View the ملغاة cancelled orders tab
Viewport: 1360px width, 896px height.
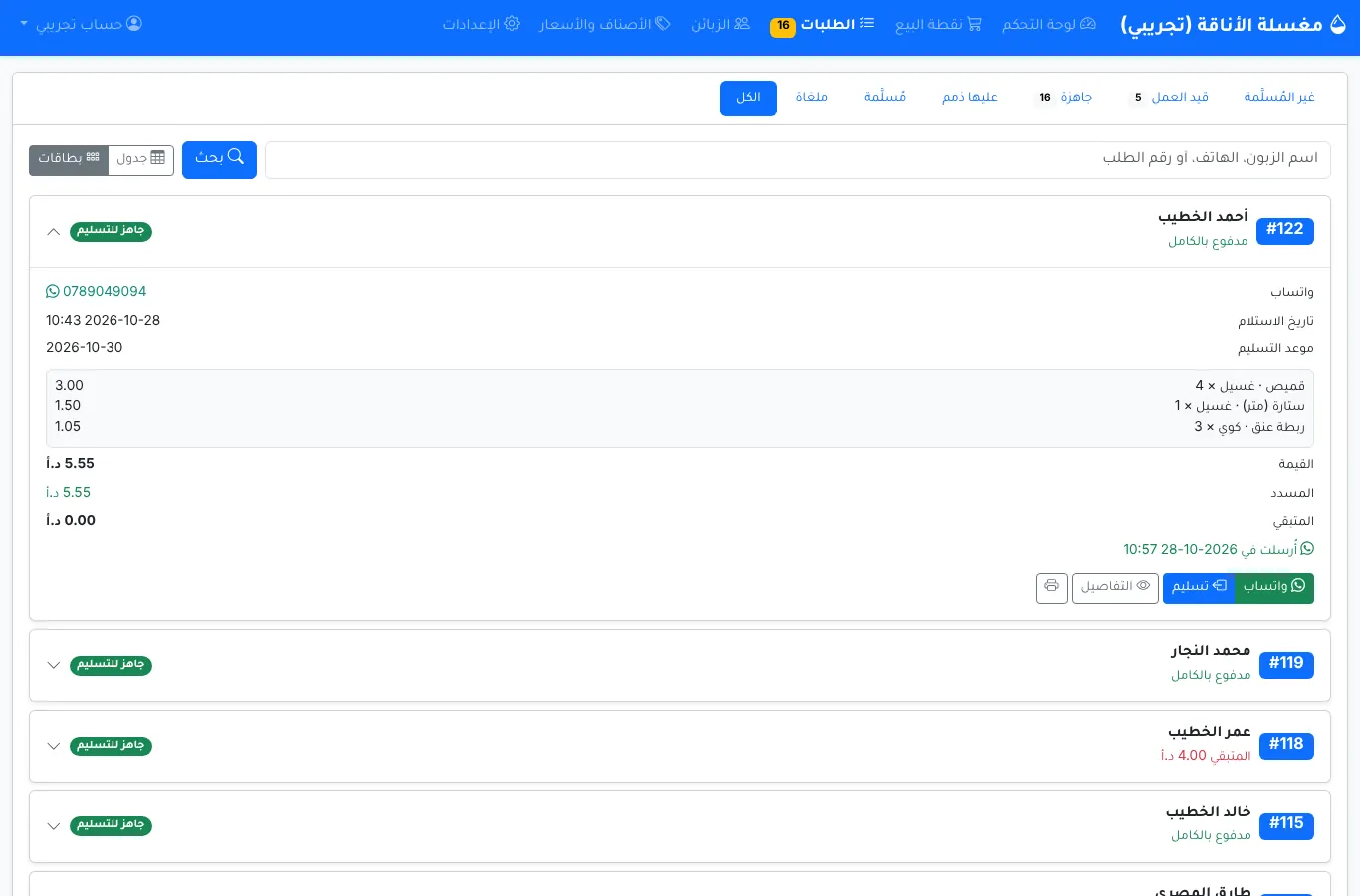[812, 97]
